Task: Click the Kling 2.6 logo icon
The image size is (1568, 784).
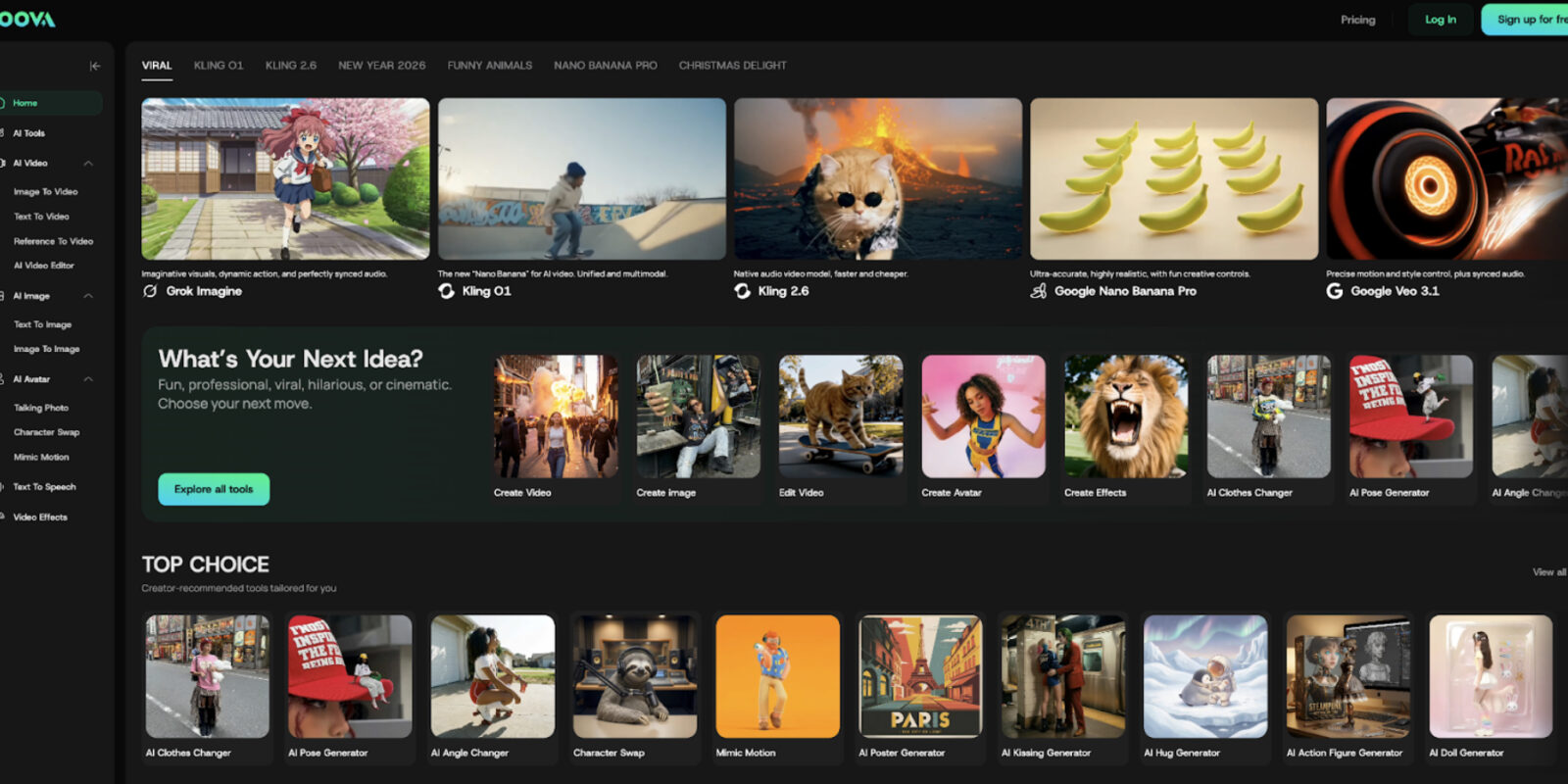Action: 743,291
